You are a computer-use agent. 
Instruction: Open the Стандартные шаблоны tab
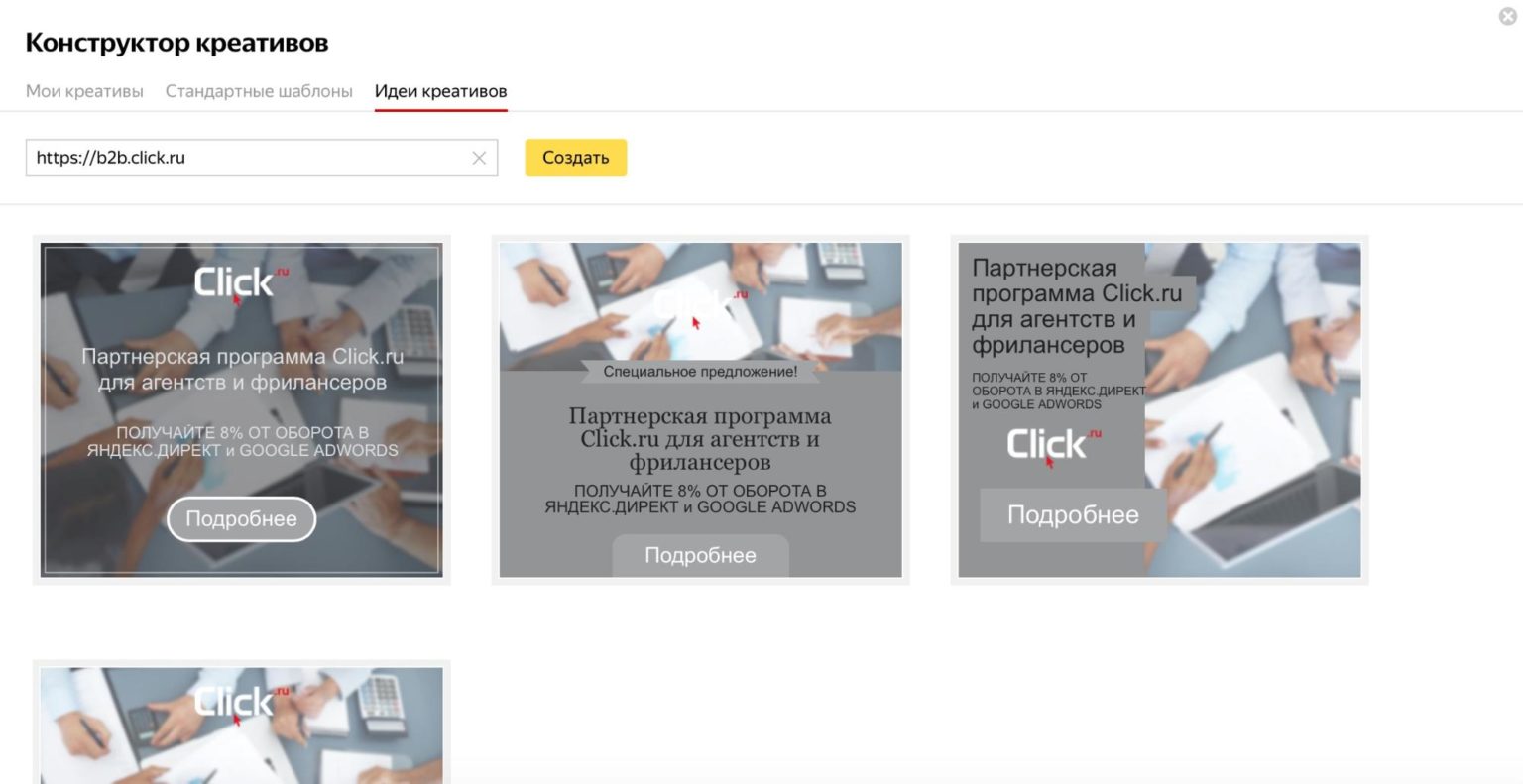tap(259, 91)
